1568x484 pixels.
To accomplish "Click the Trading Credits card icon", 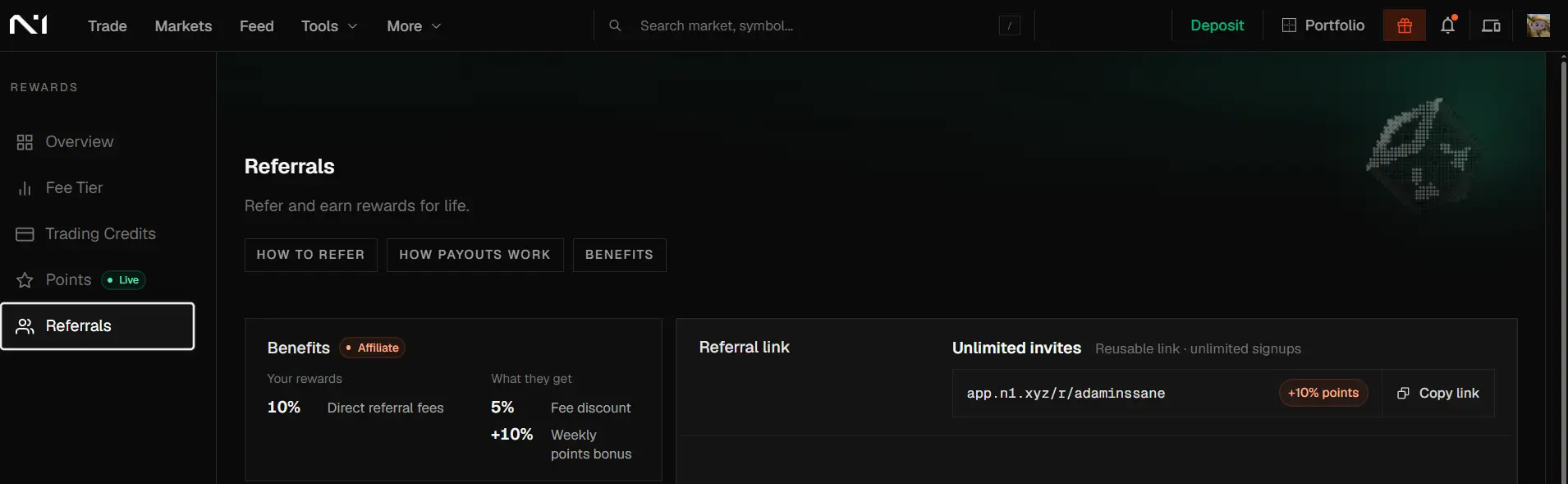I will (25, 234).
